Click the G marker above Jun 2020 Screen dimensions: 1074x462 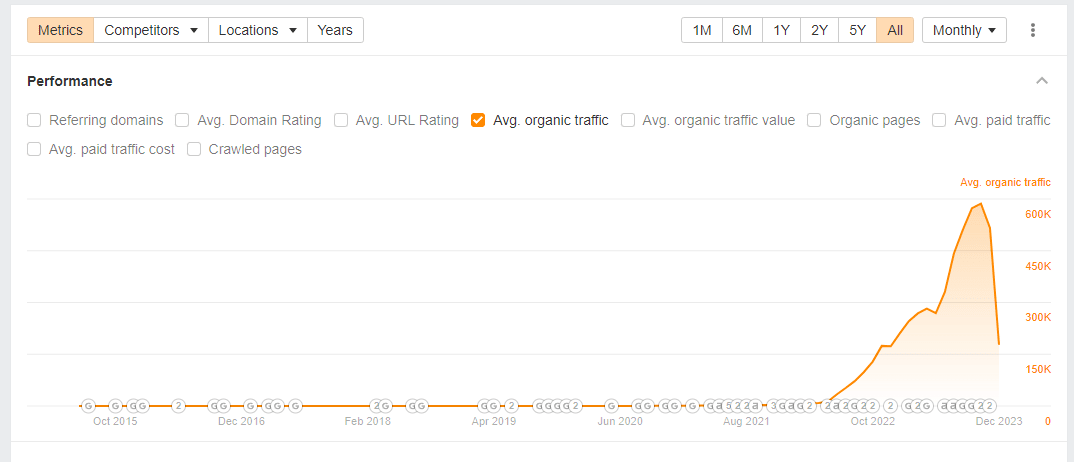611,406
